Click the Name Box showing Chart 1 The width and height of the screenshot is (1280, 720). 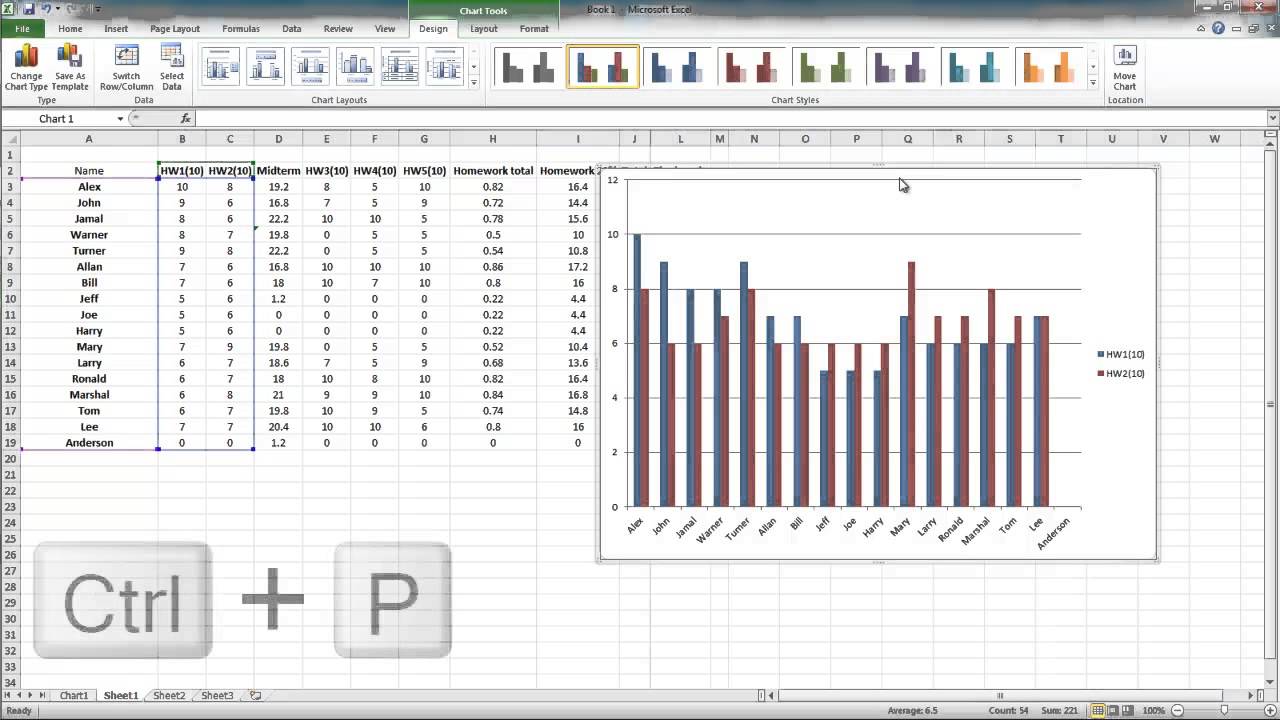click(x=58, y=119)
